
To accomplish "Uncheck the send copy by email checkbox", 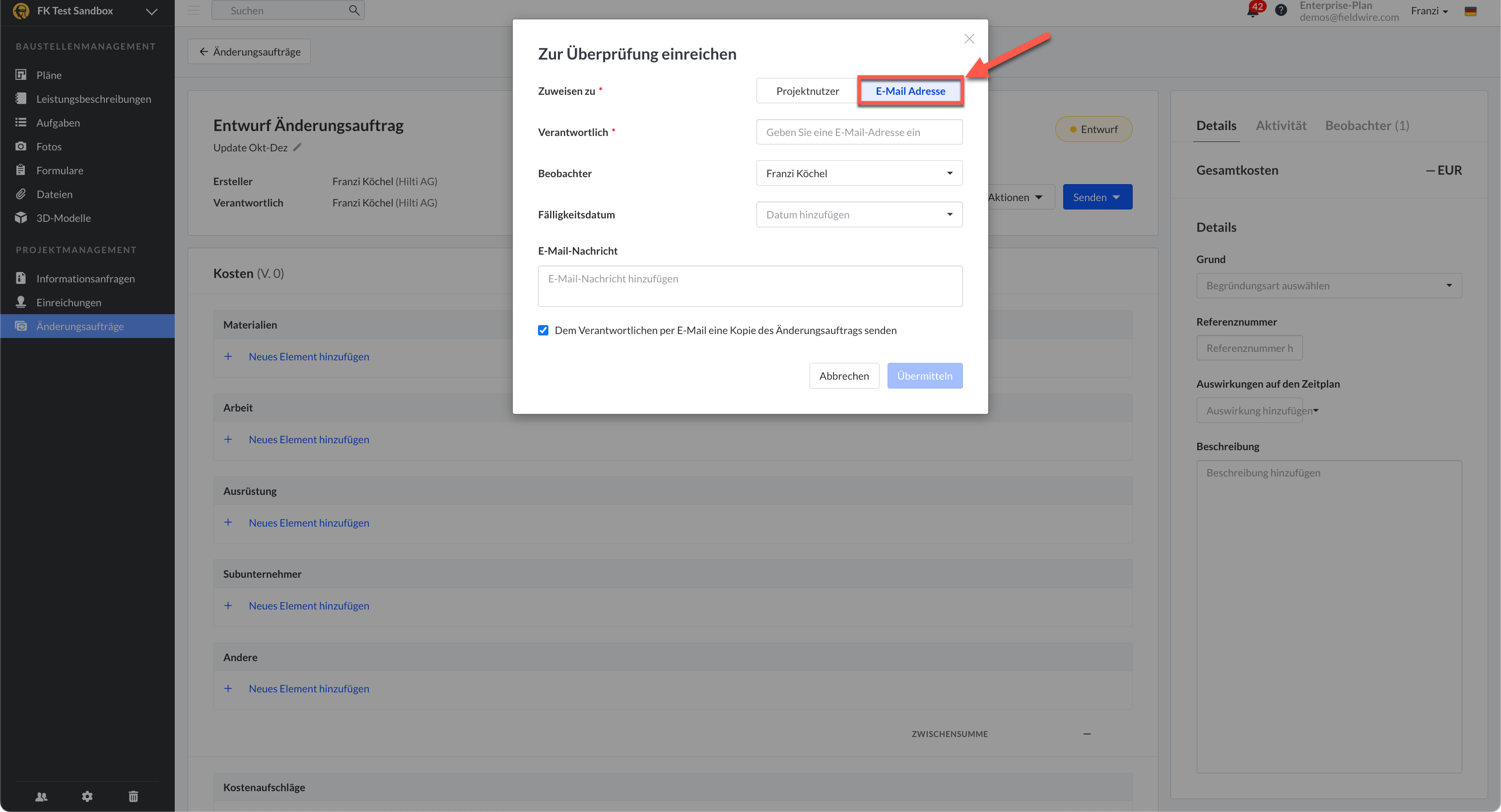I will [543, 330].
